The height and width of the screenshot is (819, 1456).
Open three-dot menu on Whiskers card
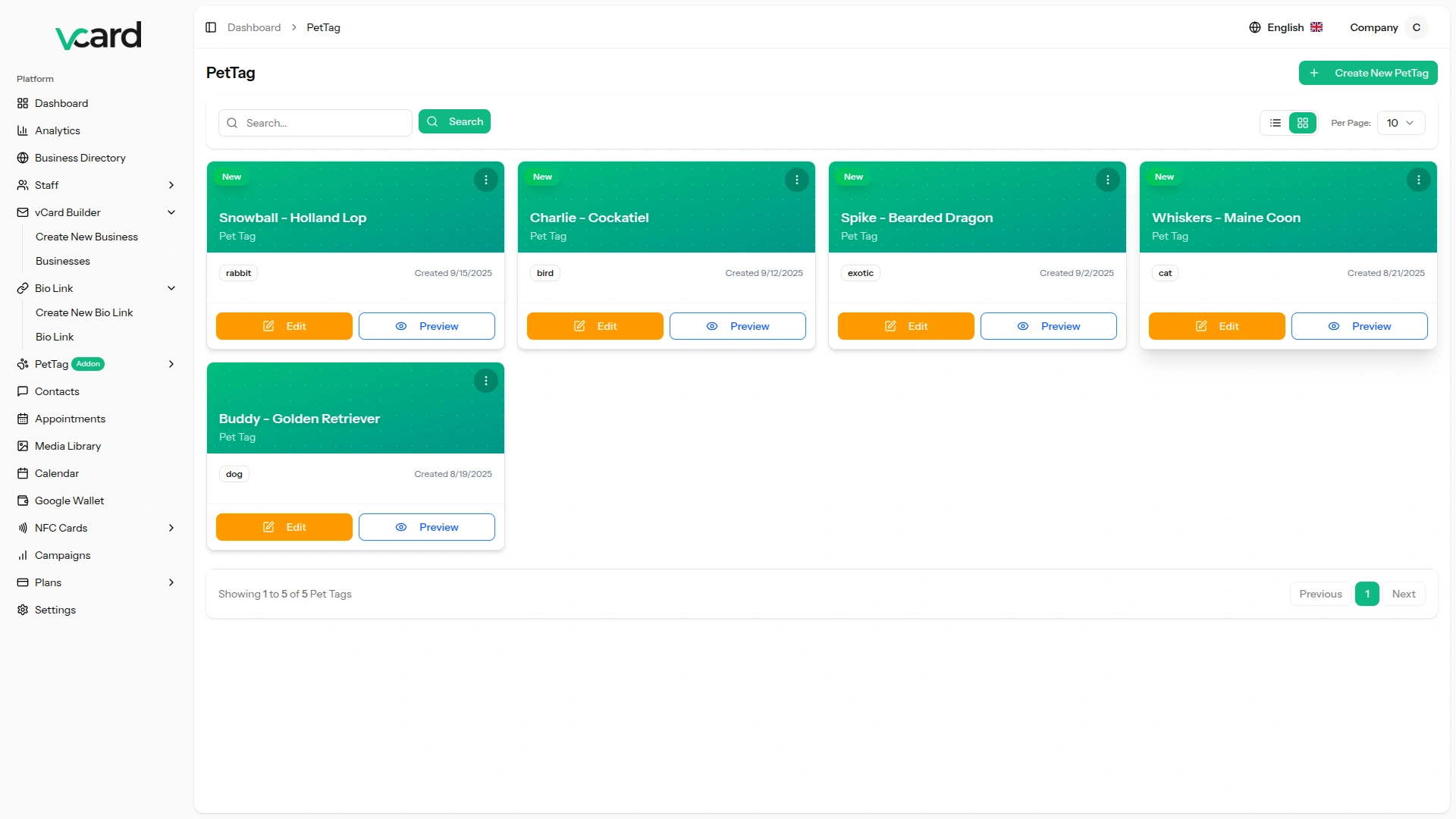point(1418,180)
